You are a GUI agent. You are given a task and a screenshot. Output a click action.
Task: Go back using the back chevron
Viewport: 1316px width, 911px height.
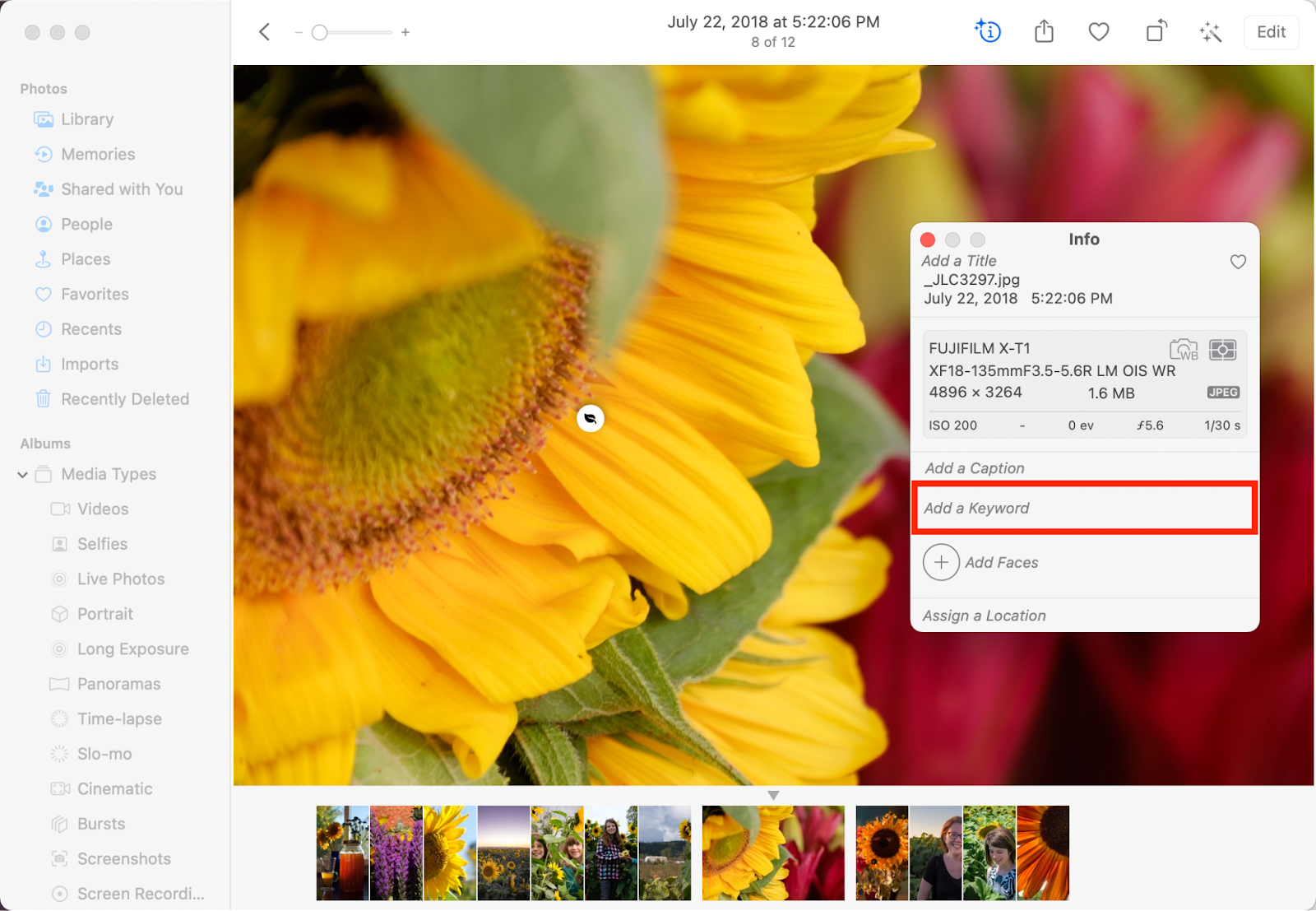pyautogui.click(x=265, y=32)
